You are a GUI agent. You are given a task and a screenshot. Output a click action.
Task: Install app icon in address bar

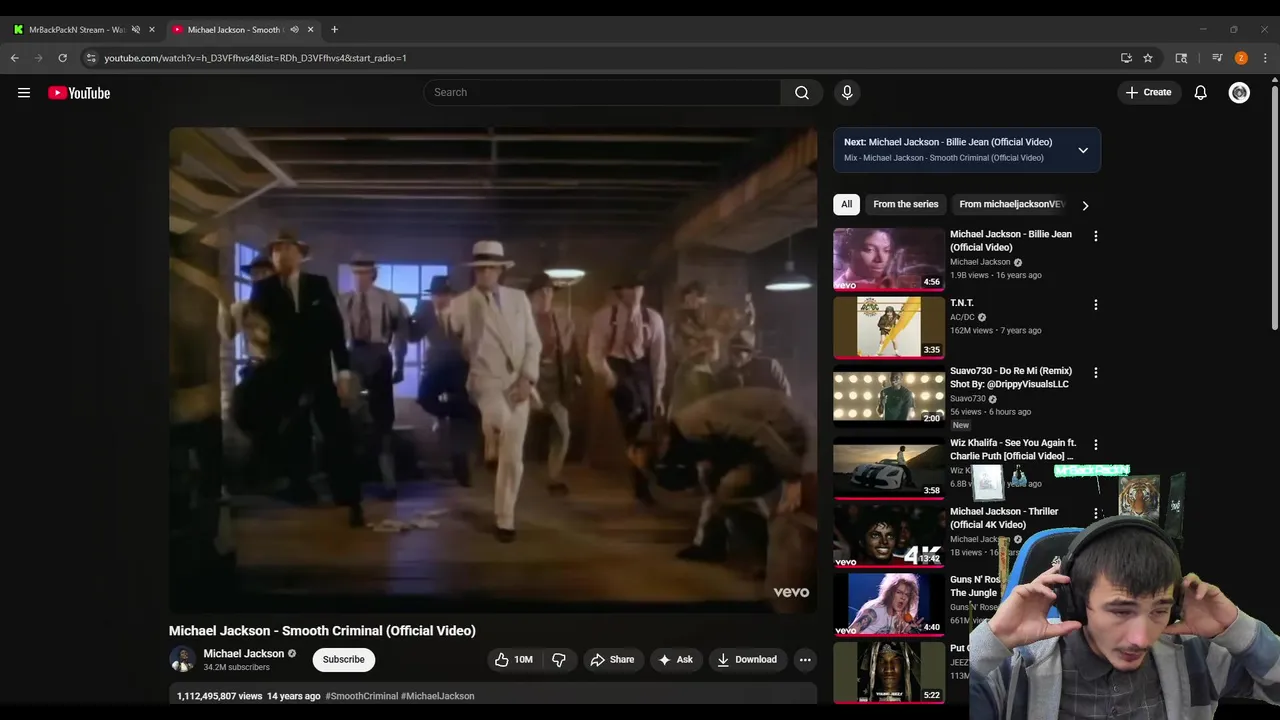point(1126,58)
